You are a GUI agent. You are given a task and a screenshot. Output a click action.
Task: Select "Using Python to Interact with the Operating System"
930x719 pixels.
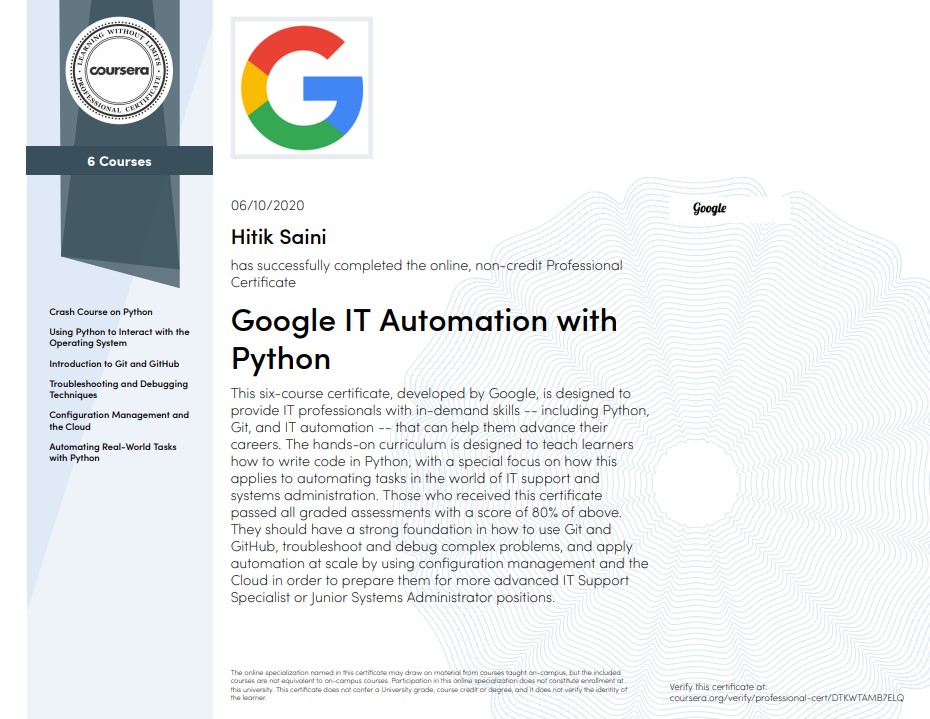click(119, 336)
